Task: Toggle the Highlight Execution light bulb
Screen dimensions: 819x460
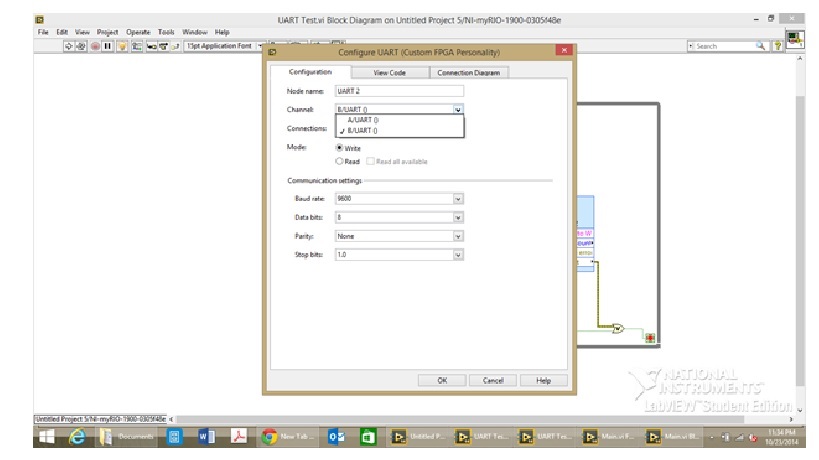Action: [122, 46]
